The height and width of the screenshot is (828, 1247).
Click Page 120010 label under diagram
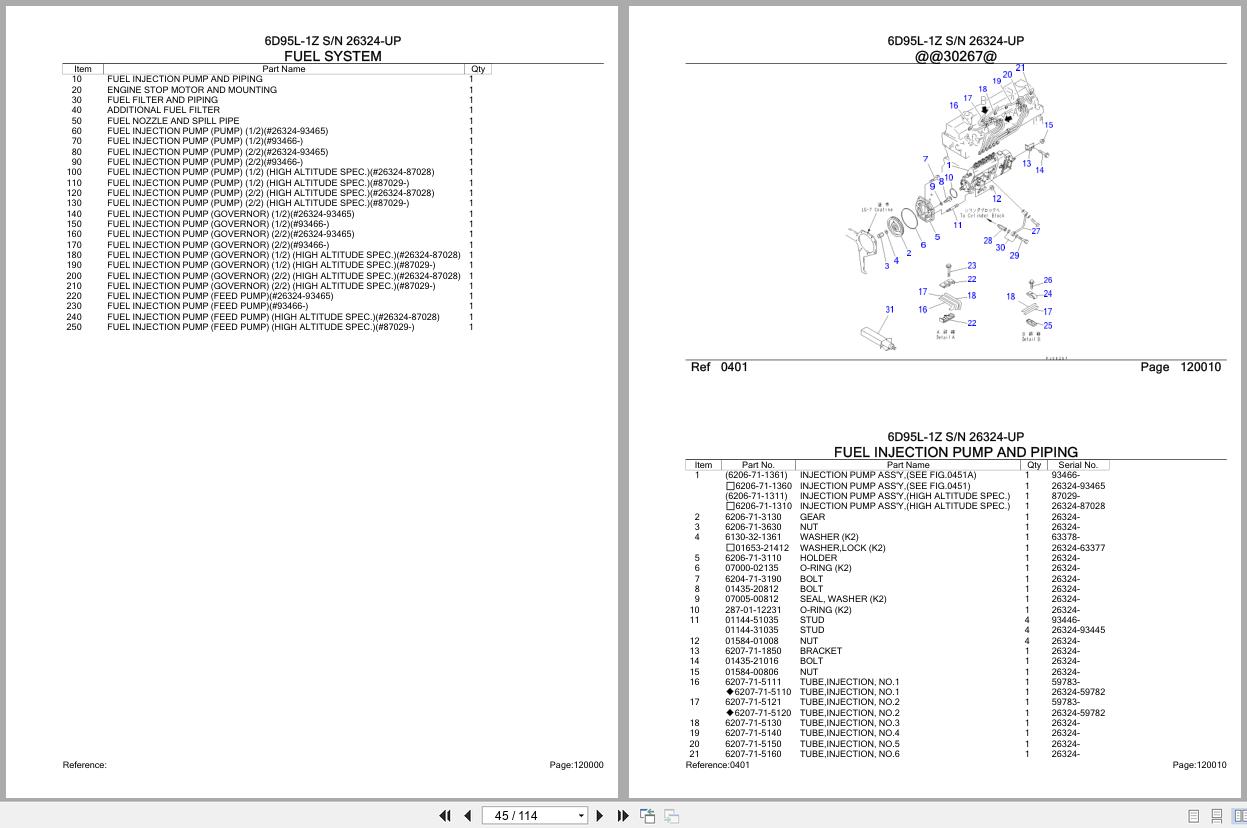[1180, 367]
